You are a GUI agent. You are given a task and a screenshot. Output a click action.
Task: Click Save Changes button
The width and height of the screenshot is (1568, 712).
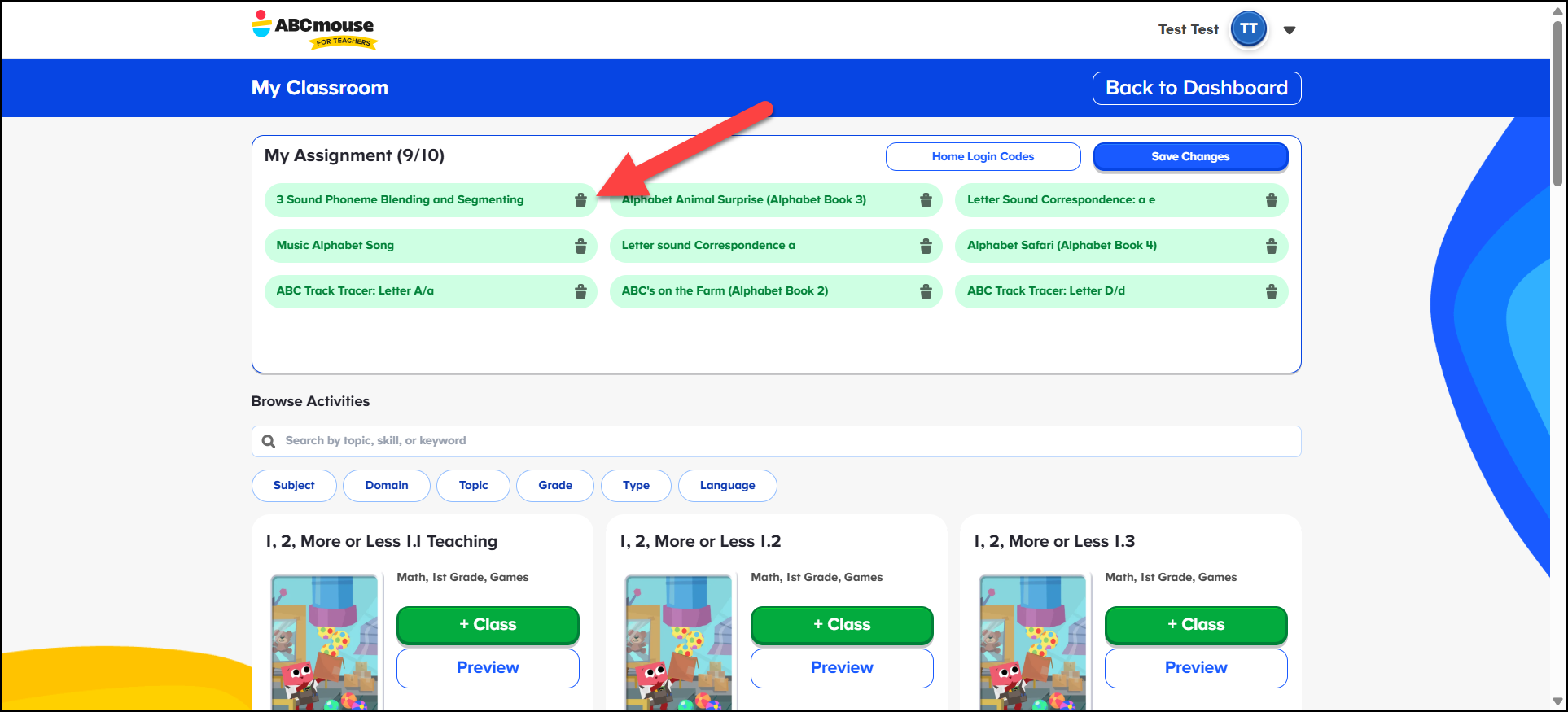(1190, 156)
